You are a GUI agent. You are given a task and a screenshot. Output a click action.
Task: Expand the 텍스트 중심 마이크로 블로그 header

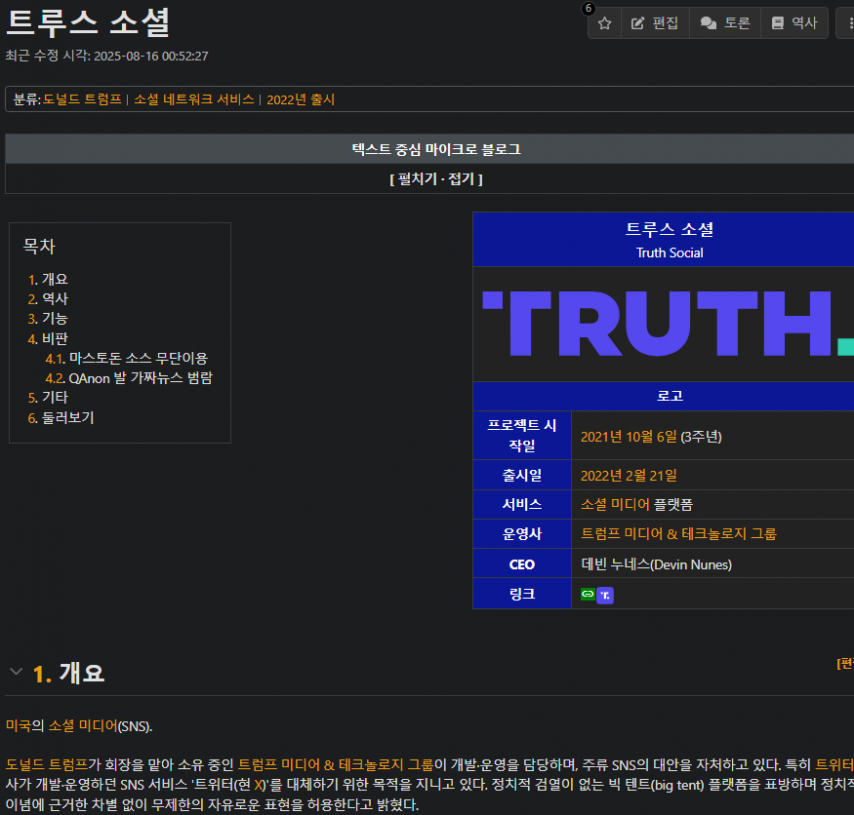(x=436, y=149)
